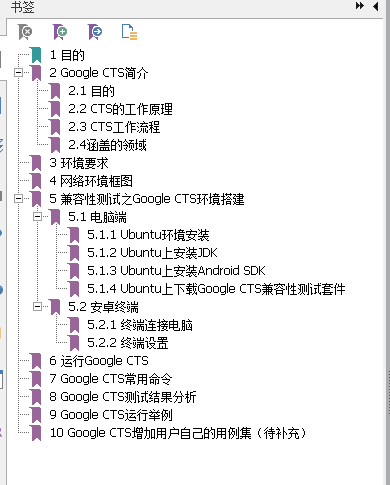Click the bookmark icon beside "5.2.1 终端连接电脑"
390x485 pixels.
point(74,325)
